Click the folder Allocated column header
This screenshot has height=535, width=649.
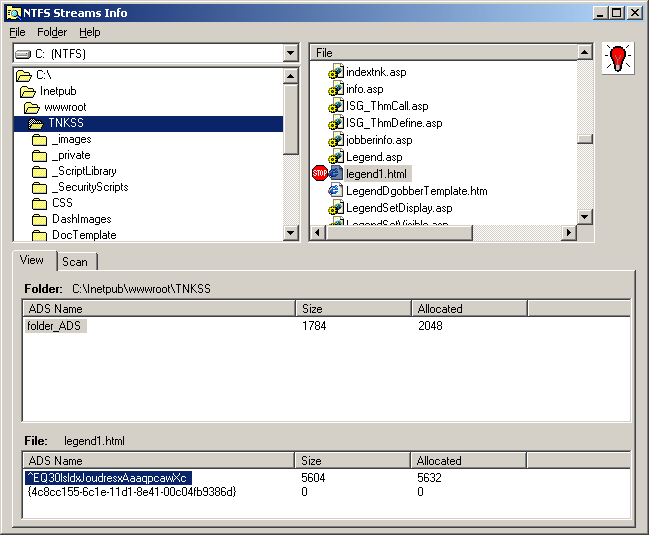pos(470,309)
